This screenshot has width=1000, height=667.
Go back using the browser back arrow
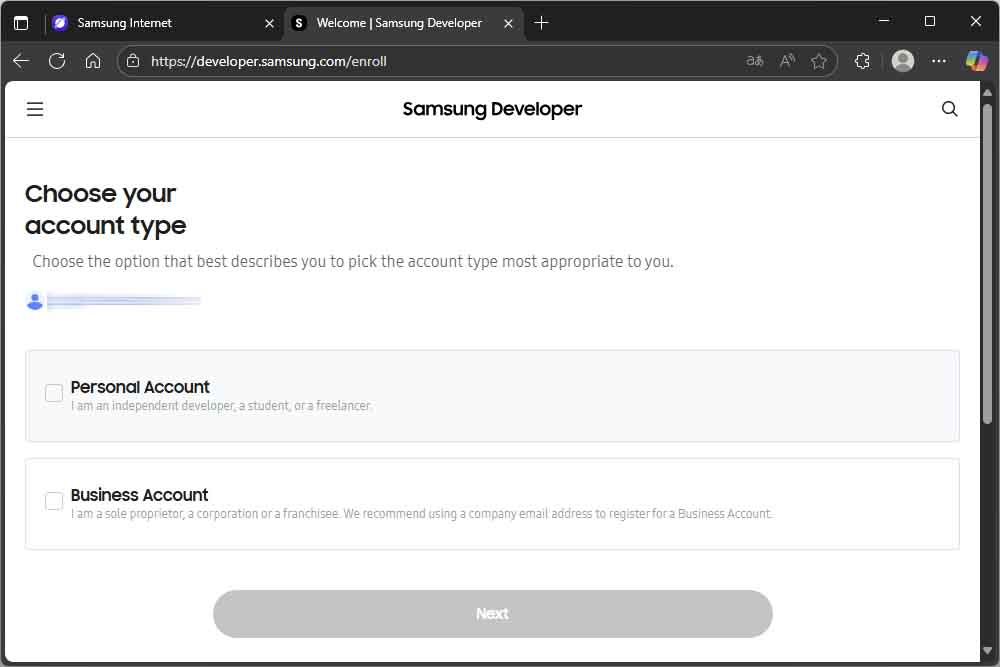21,61
